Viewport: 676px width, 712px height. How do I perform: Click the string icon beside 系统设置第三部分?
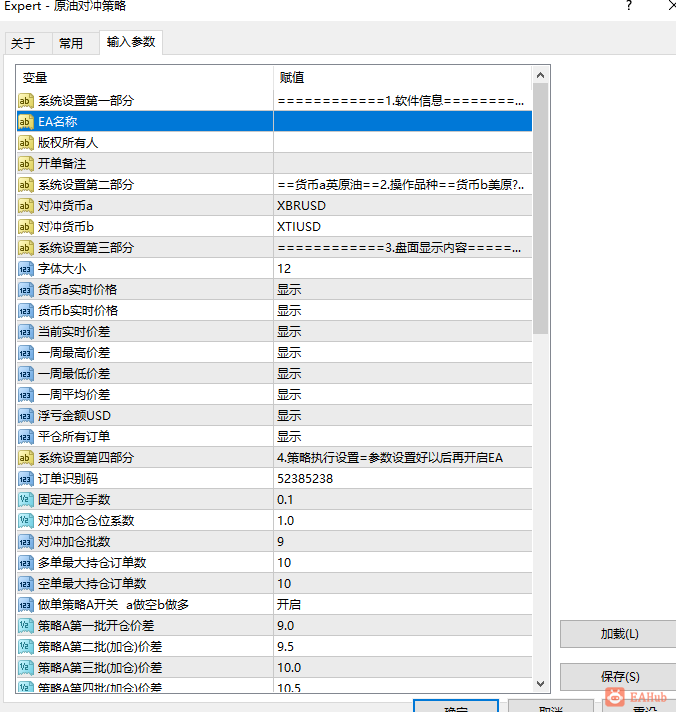26,247
